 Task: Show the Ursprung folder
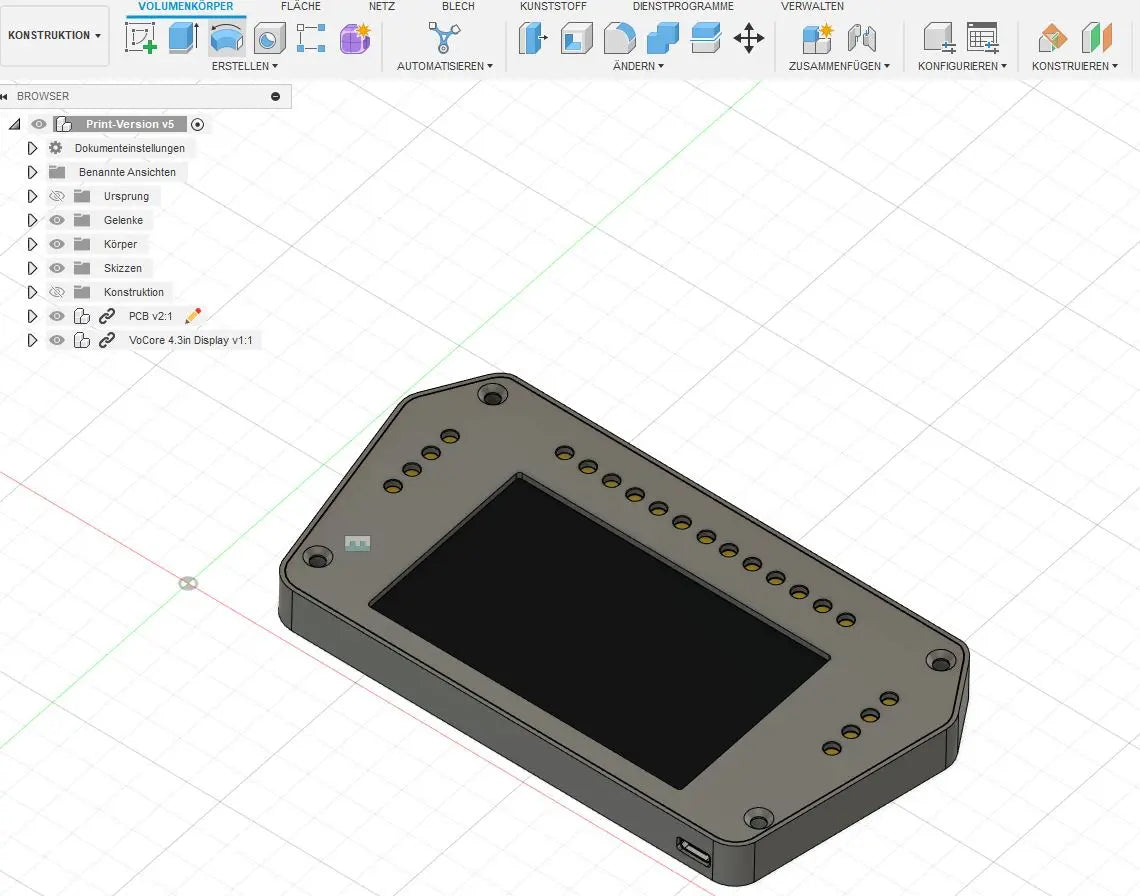pos(56,196)
